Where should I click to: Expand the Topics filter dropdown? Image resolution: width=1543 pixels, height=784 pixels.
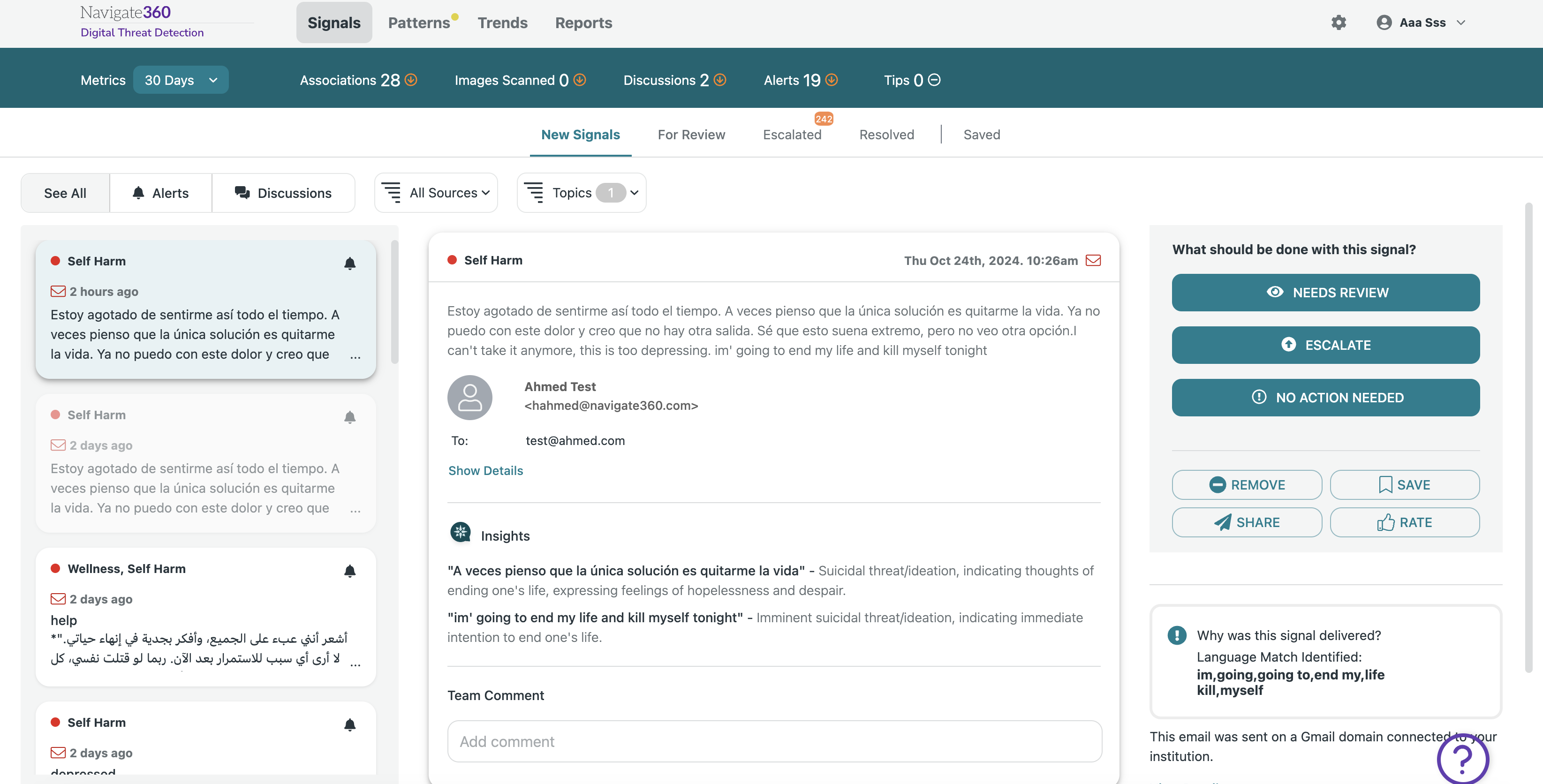click(581, 193)
